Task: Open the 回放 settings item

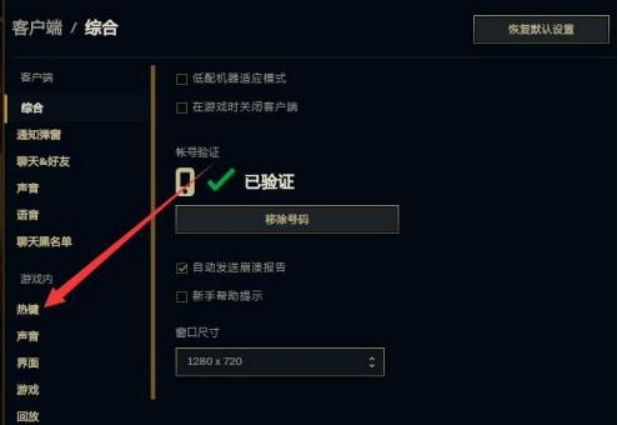Action: tap(28, 416)
